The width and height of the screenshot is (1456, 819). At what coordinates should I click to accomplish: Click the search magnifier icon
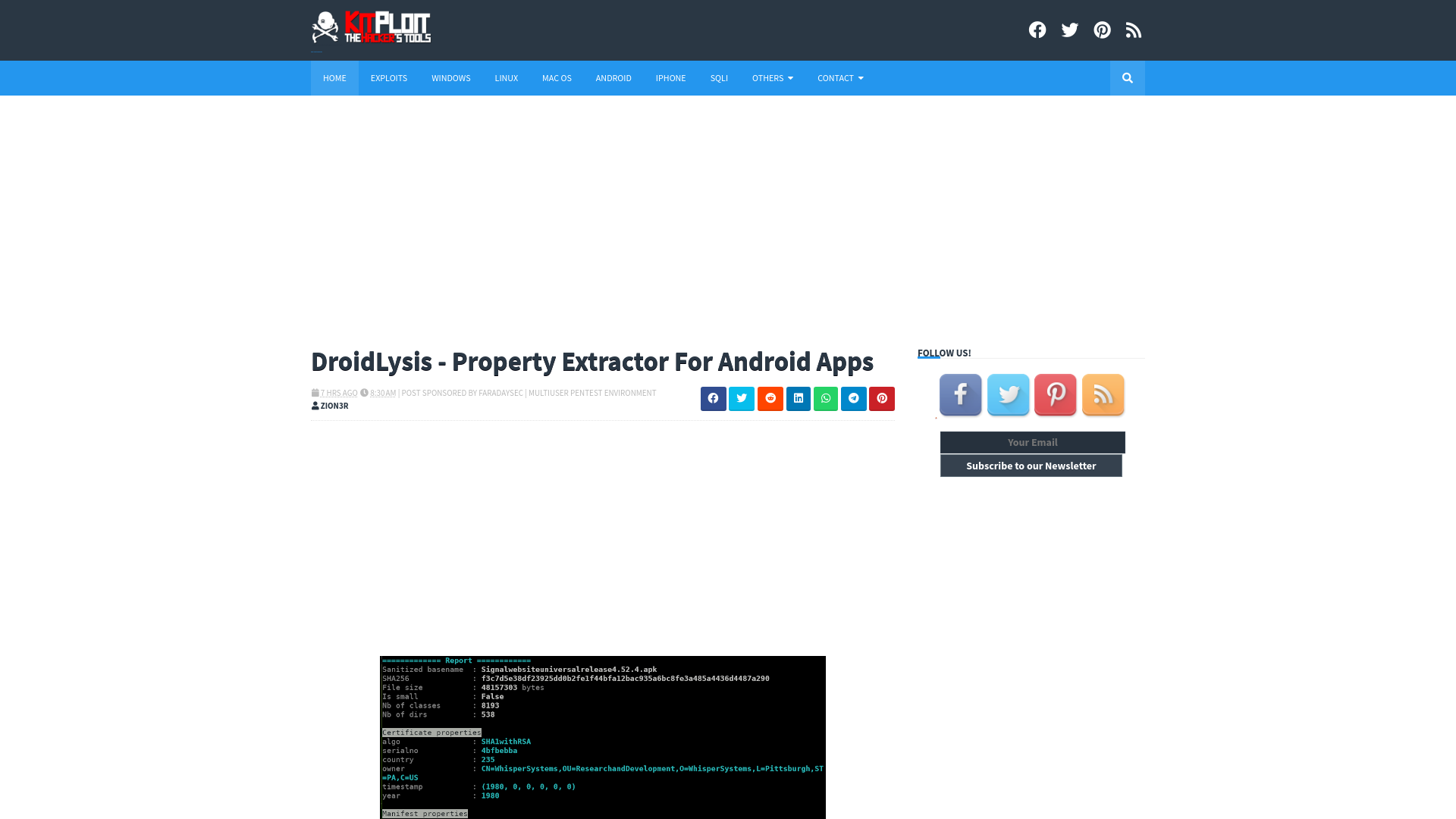coord(1128,78)
